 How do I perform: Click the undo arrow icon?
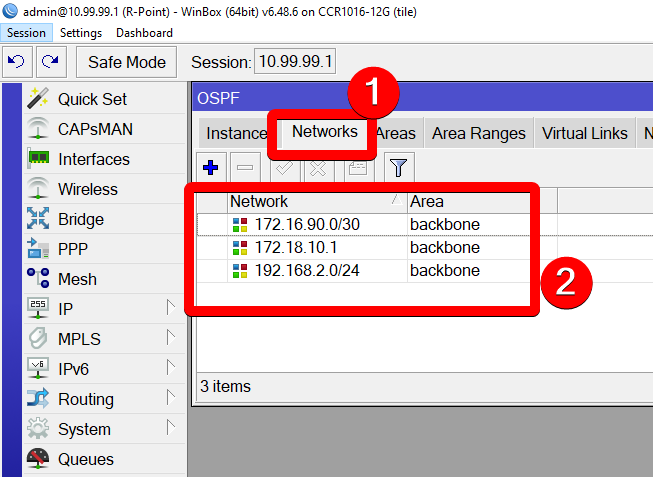click(x=17, y=62)
